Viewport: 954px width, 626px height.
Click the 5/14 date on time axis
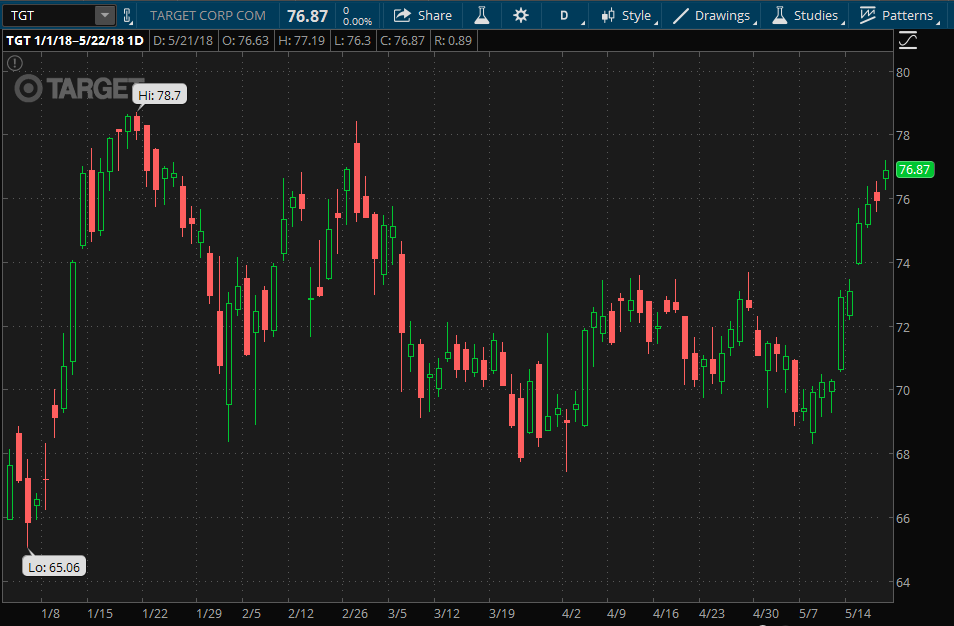857,613
